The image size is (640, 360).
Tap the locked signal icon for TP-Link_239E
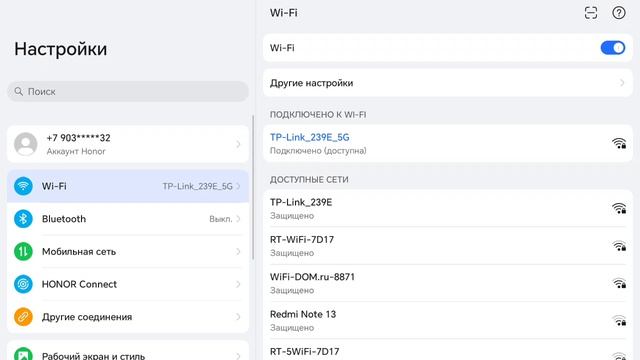(x=619, y=209)
